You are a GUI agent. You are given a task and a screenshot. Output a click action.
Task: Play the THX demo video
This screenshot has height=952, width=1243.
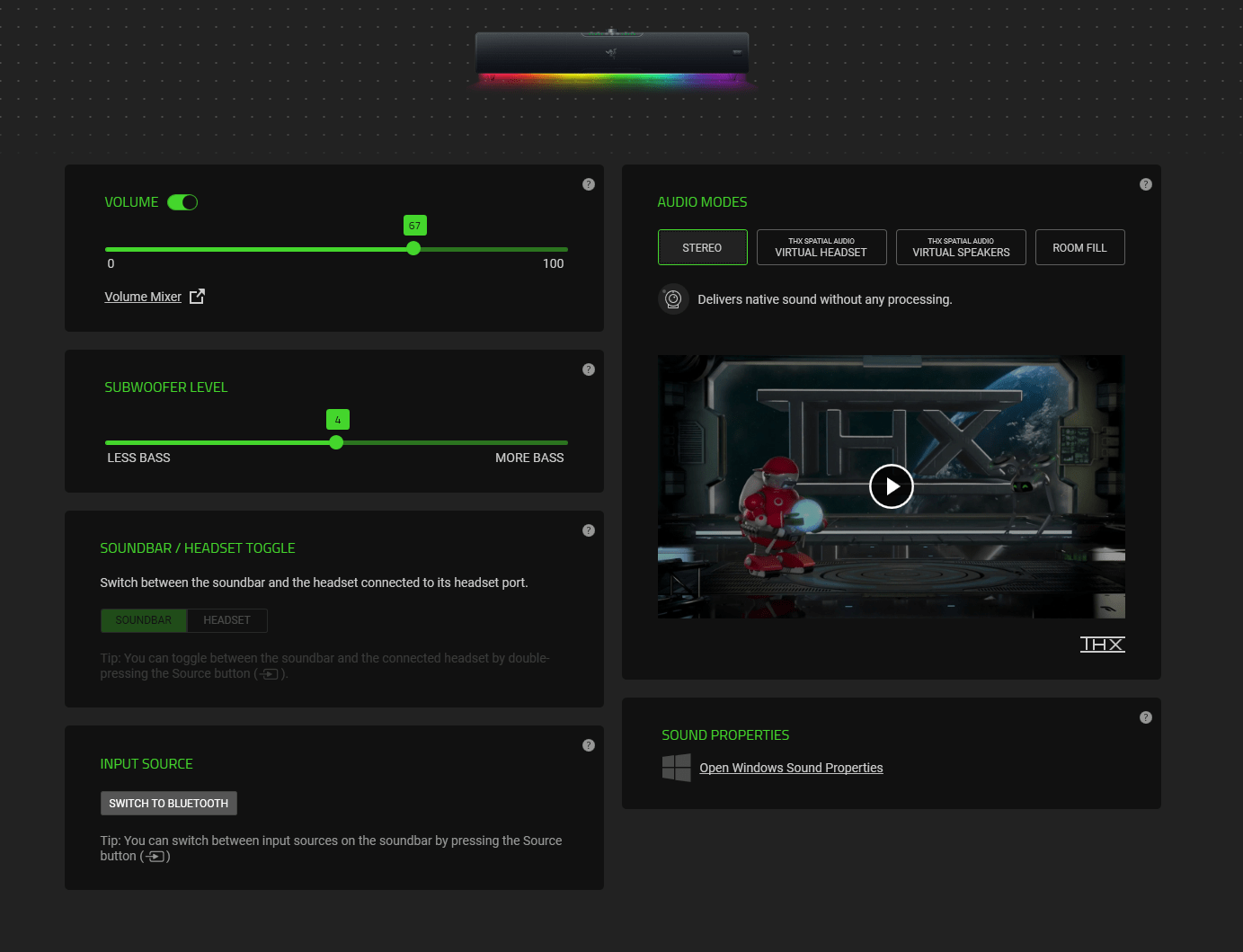(891, 486)
